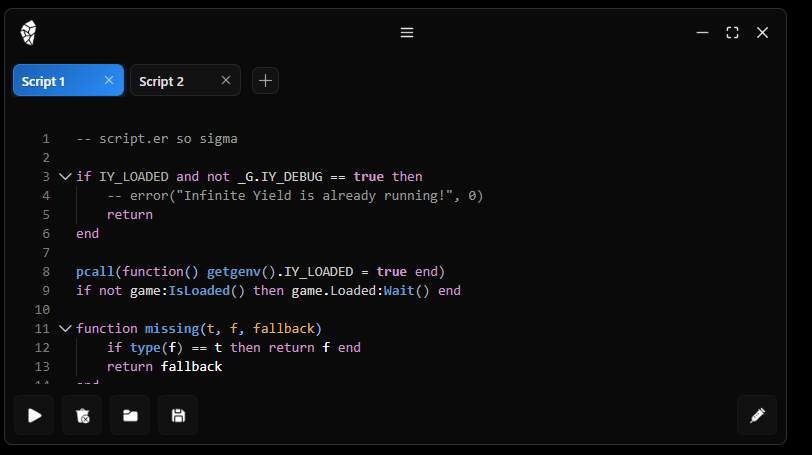Close the Script 1 tab
Image resolution: width=812 pixels, height=455 pixels.
109,81
